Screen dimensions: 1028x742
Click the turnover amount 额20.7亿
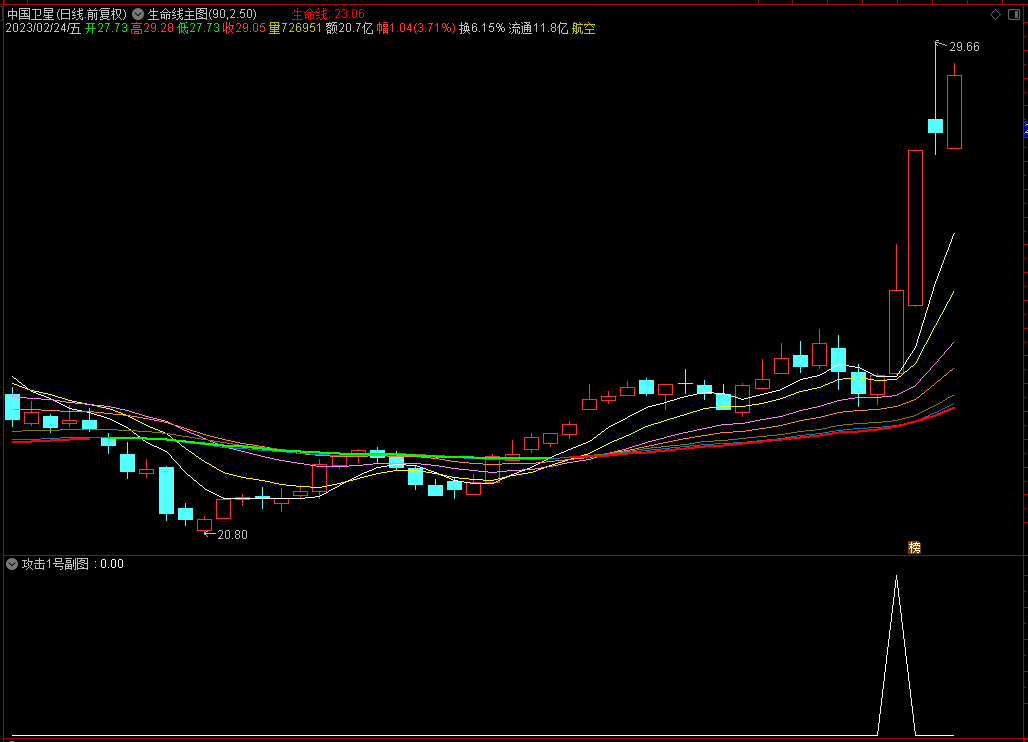point(349,28)
